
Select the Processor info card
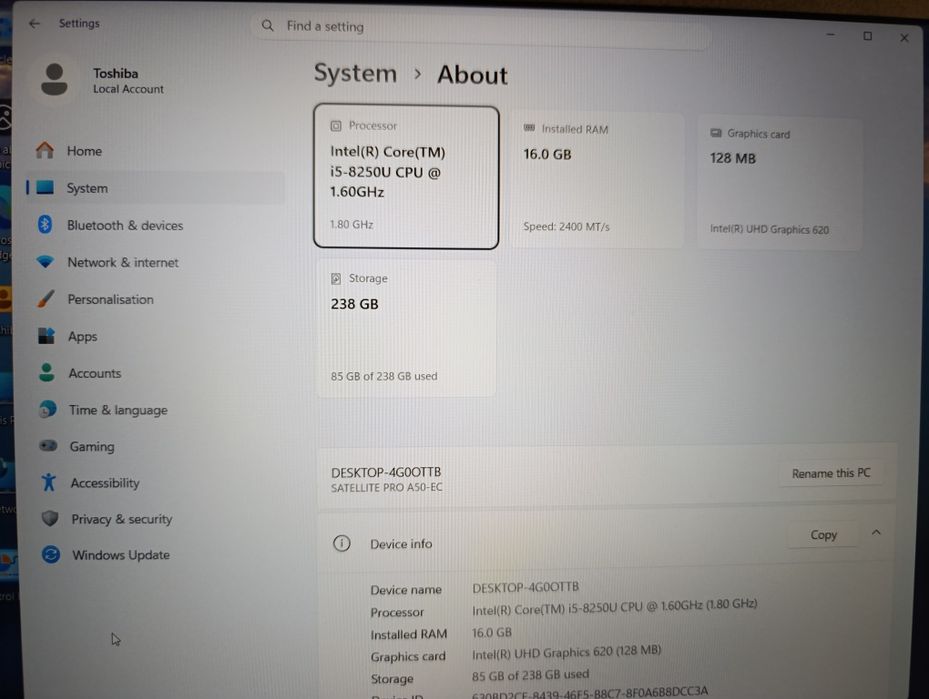tap(406, 177)
